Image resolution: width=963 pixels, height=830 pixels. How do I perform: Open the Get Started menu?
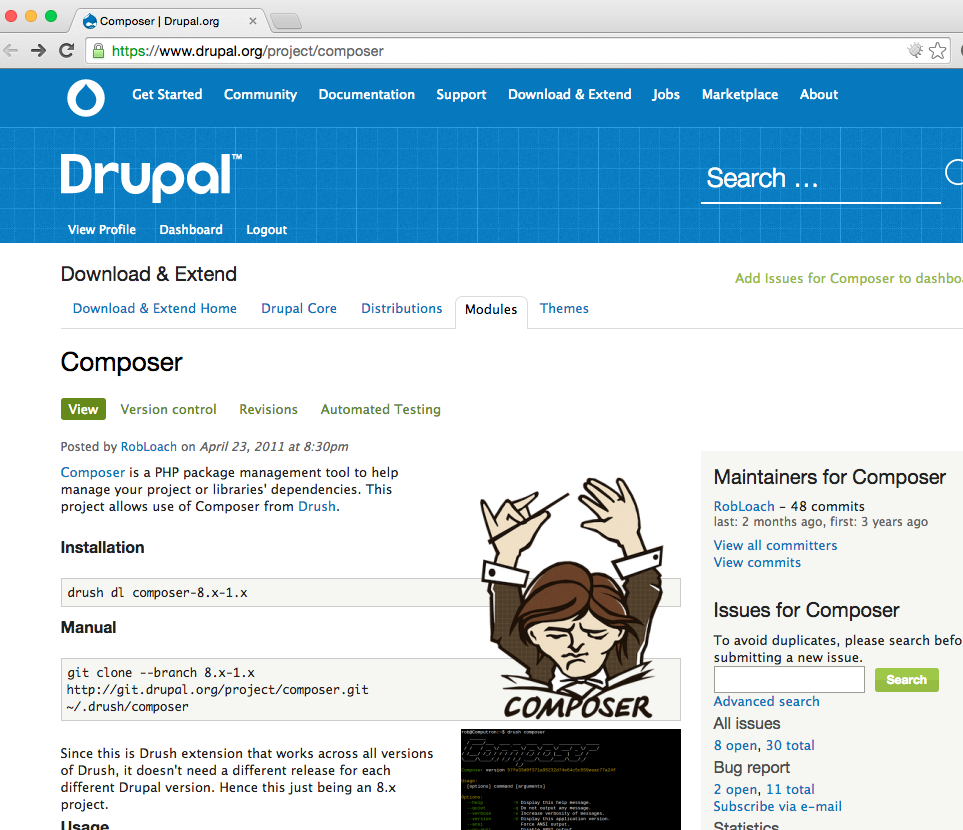pos(167,95)
